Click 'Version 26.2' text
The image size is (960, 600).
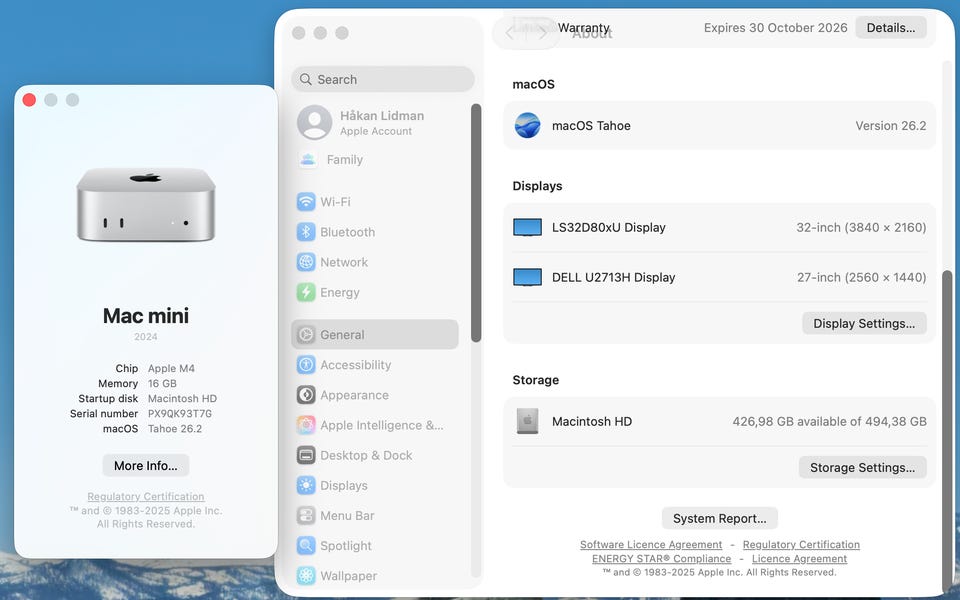tap(890, 126)
